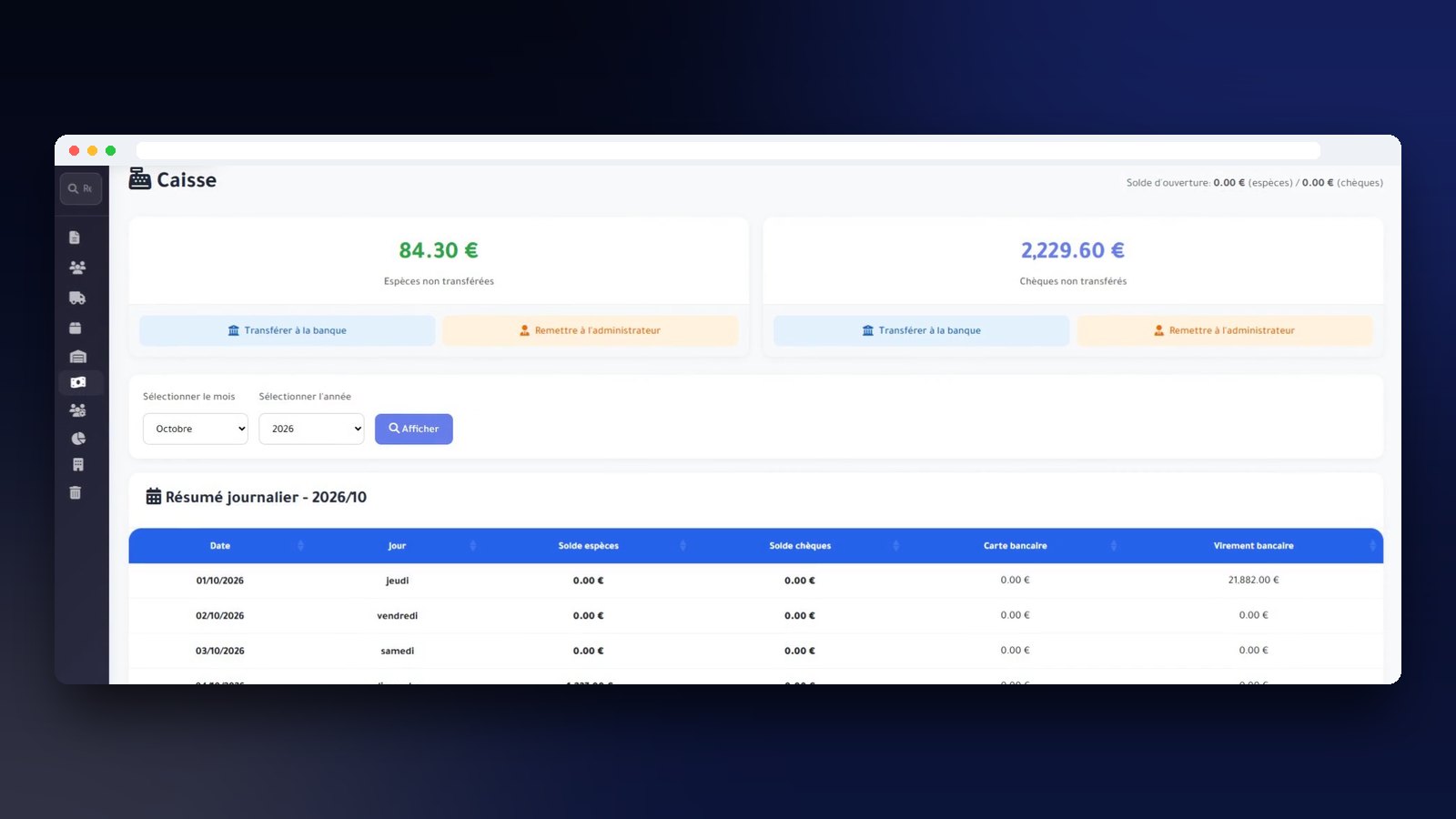Expand the 2026 year dropdown
1456x819 pixels.
point(311,429)
